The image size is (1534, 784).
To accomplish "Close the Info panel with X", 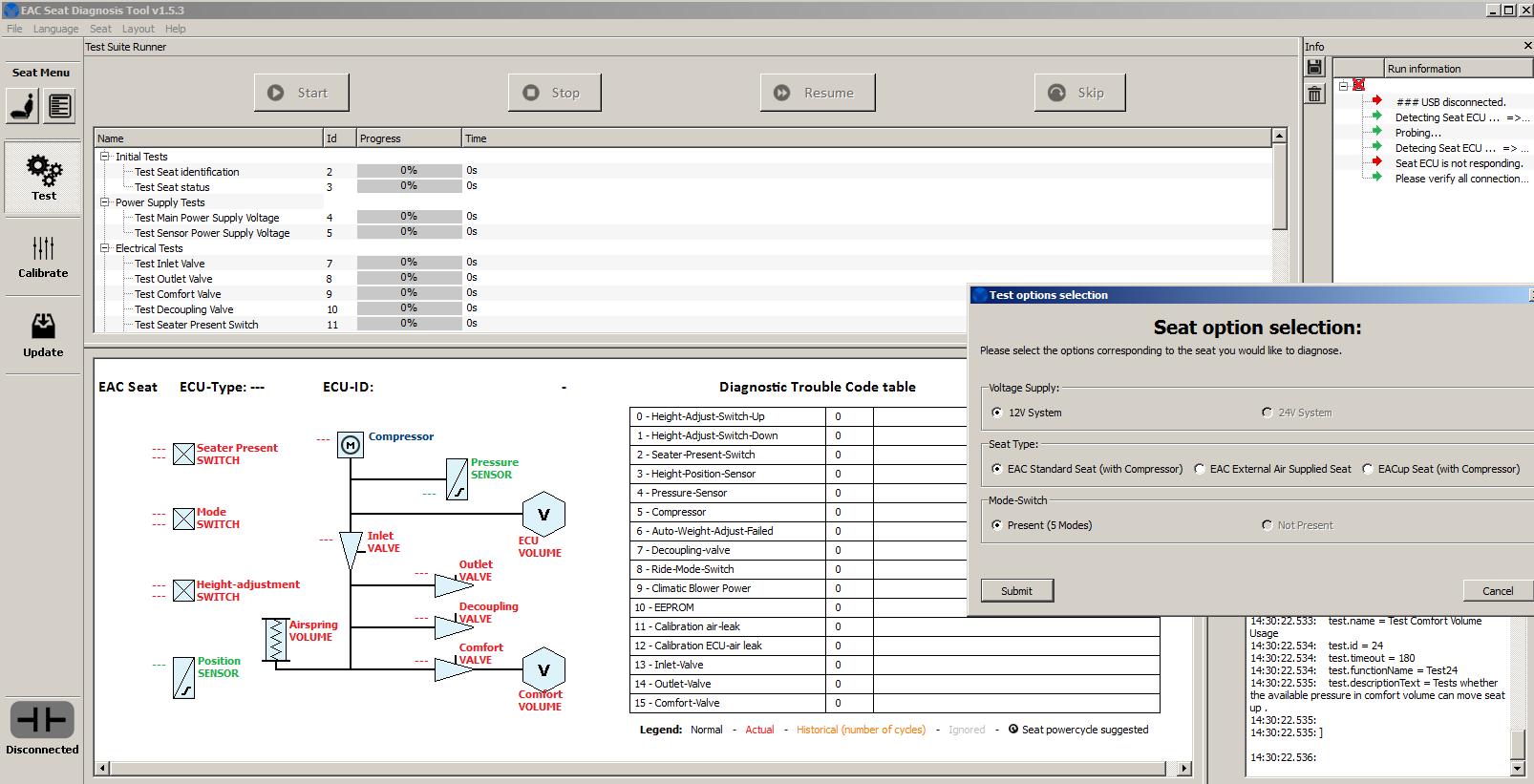I will (x=1526, y=46).
